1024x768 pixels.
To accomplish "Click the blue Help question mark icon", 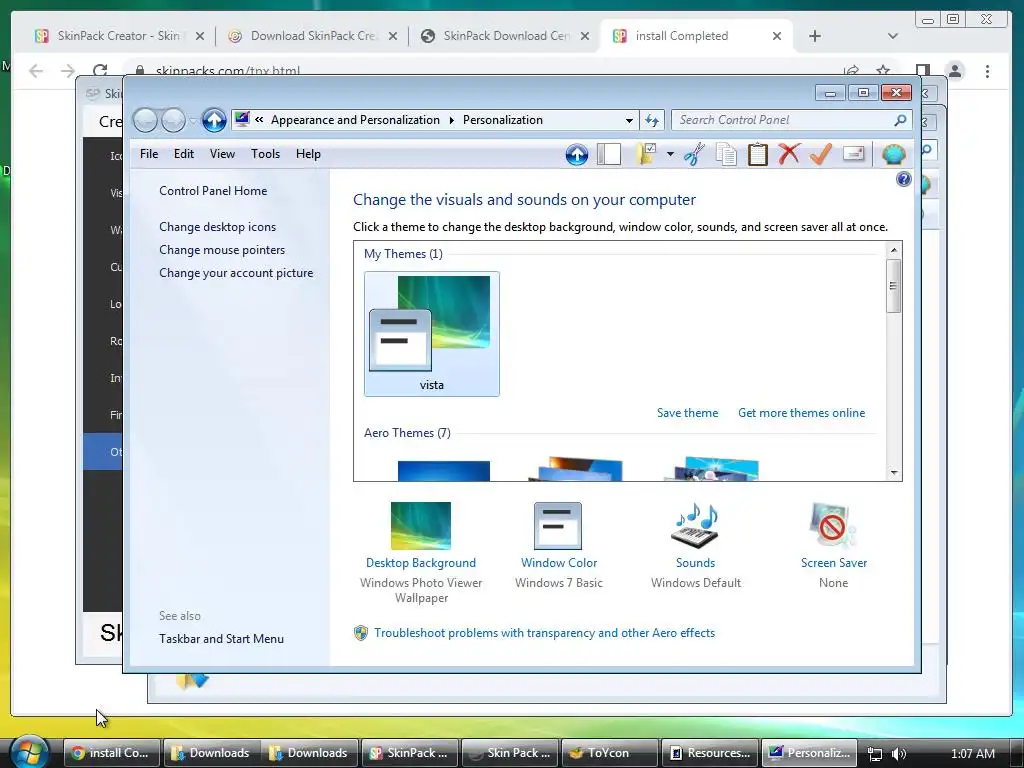I will click(904, 179).
